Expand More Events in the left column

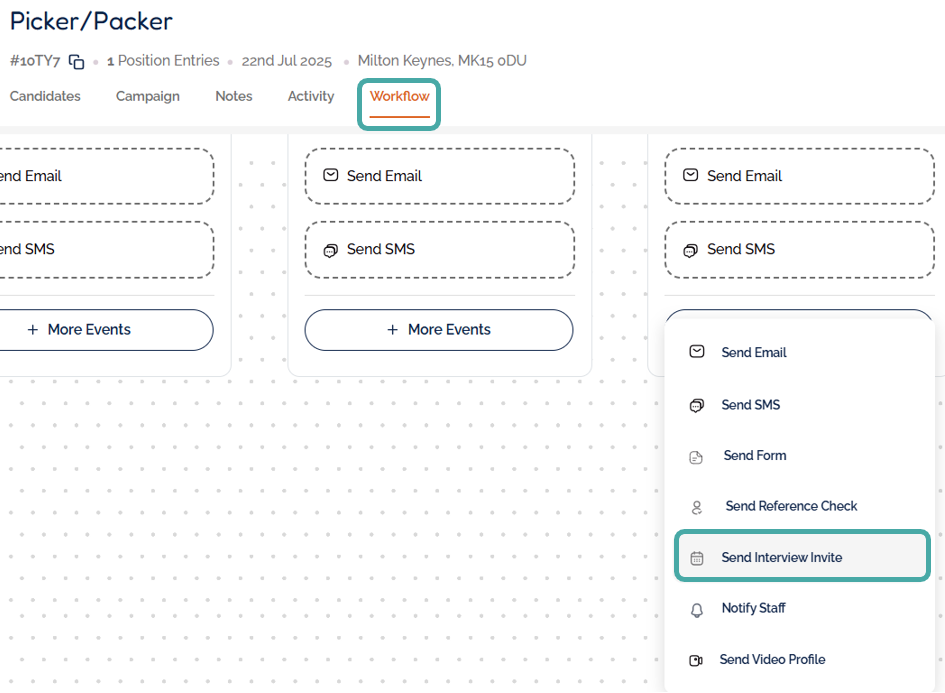[90, 330]
